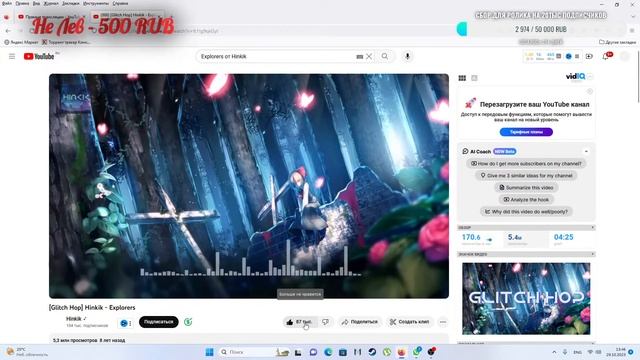Screen dimensions: 640x360
Task: Open the Другие закладки bookmarks folder
Action: pos(618,42)
